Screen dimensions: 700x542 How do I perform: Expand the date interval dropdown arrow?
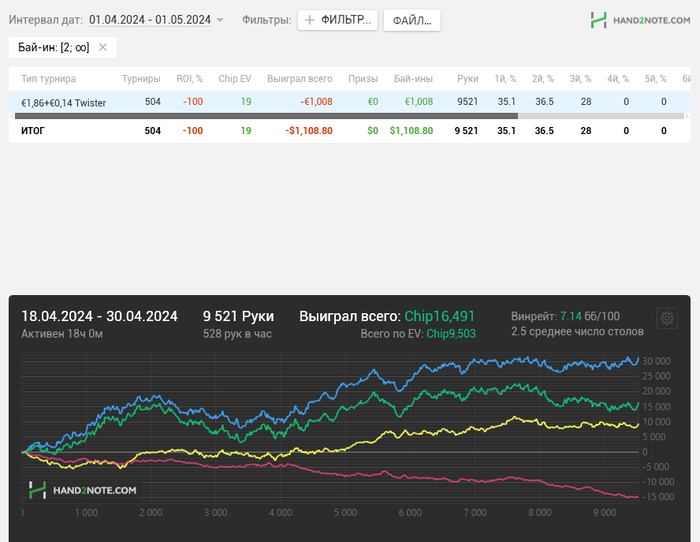tap(220, 20)
